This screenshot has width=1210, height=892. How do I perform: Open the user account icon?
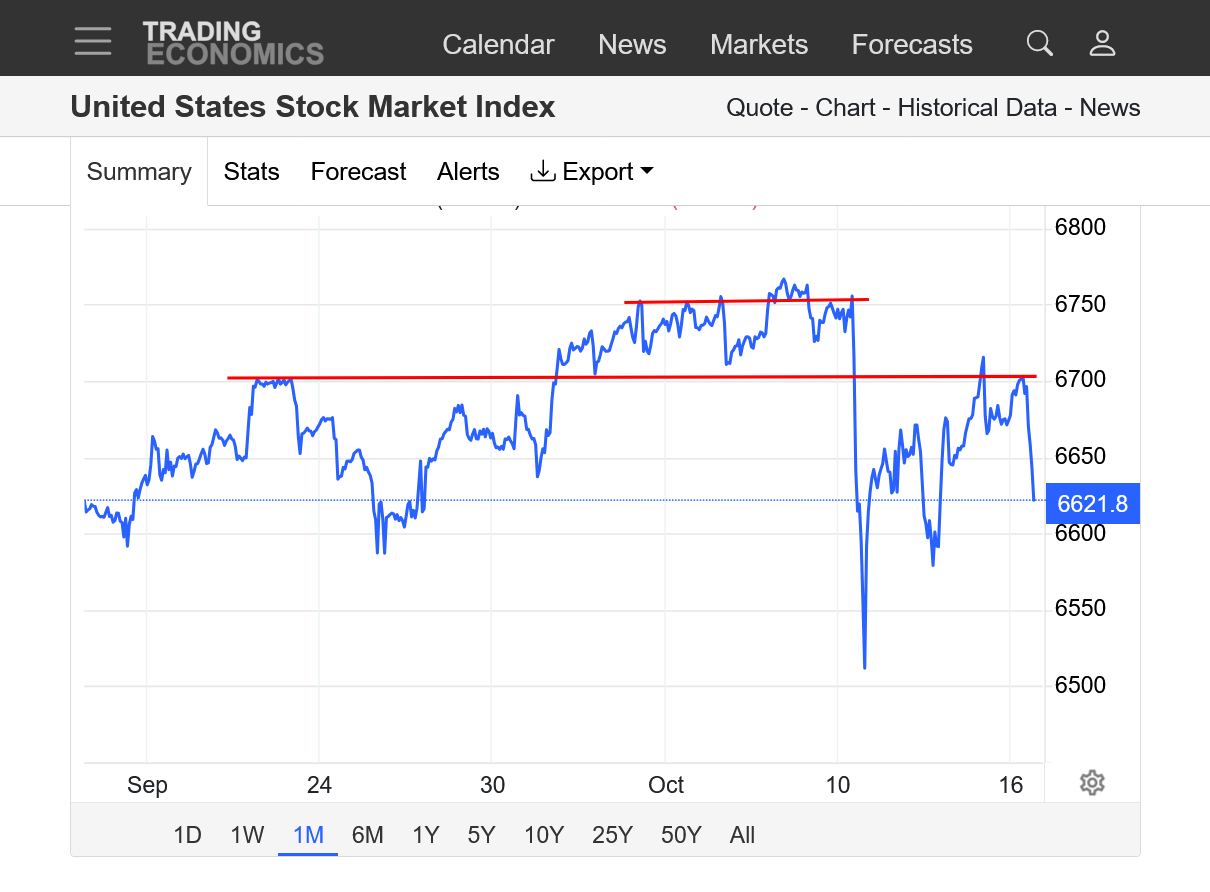[1102, 43]
